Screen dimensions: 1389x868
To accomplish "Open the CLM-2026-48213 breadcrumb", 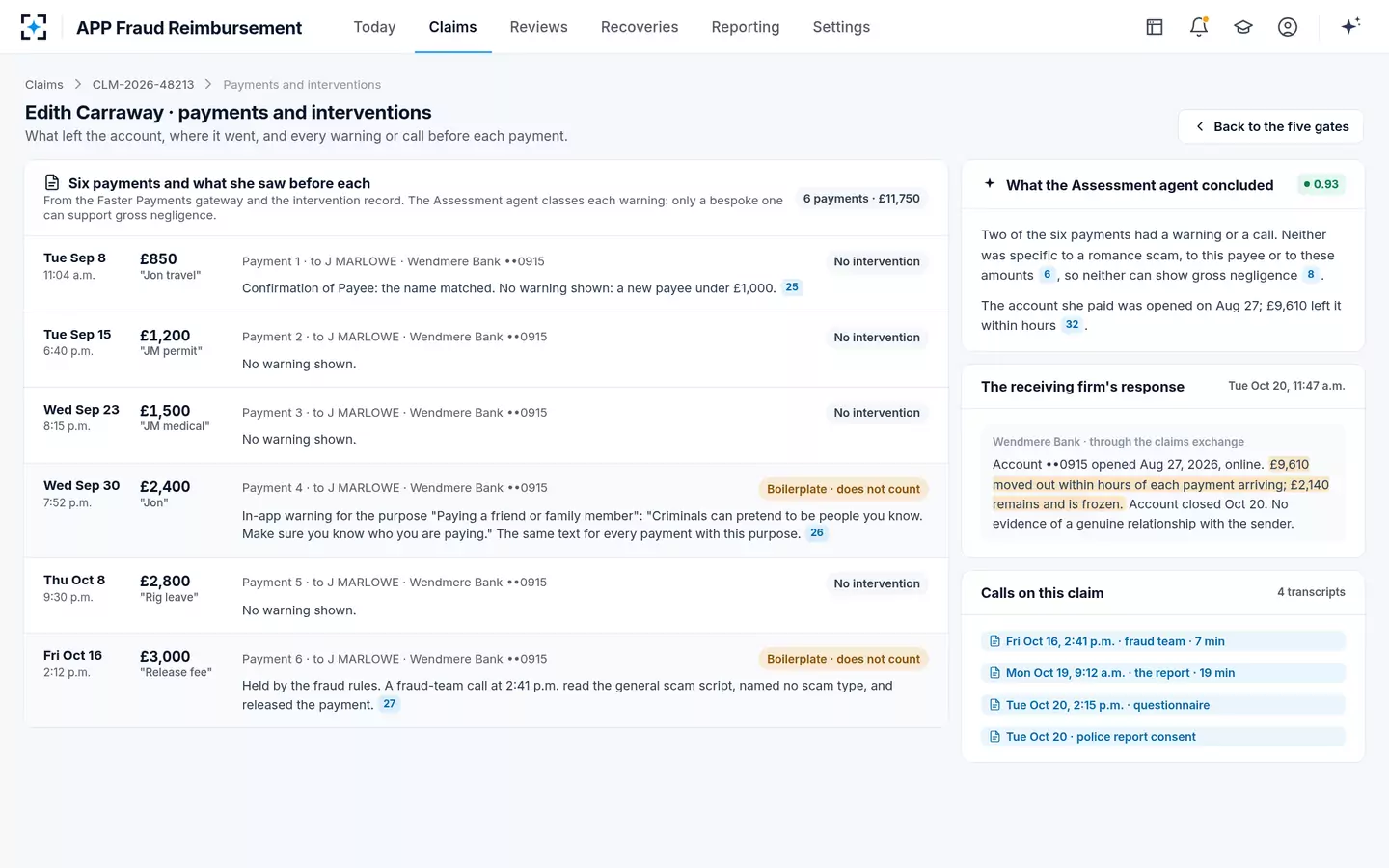I will [x=143, y=85].
